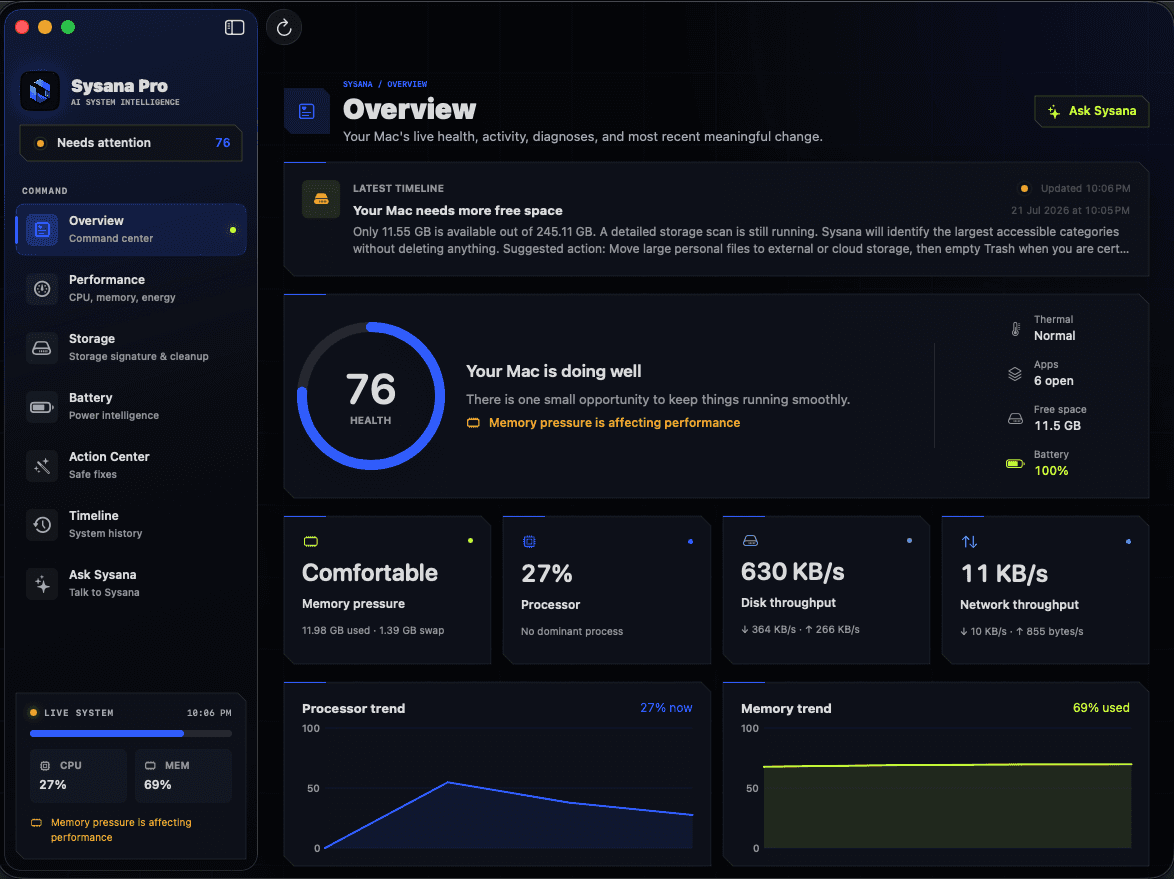Open the Storage drive icon
Image resolution: width=1174 pixels, height=879 pixels.
[42, 347]
